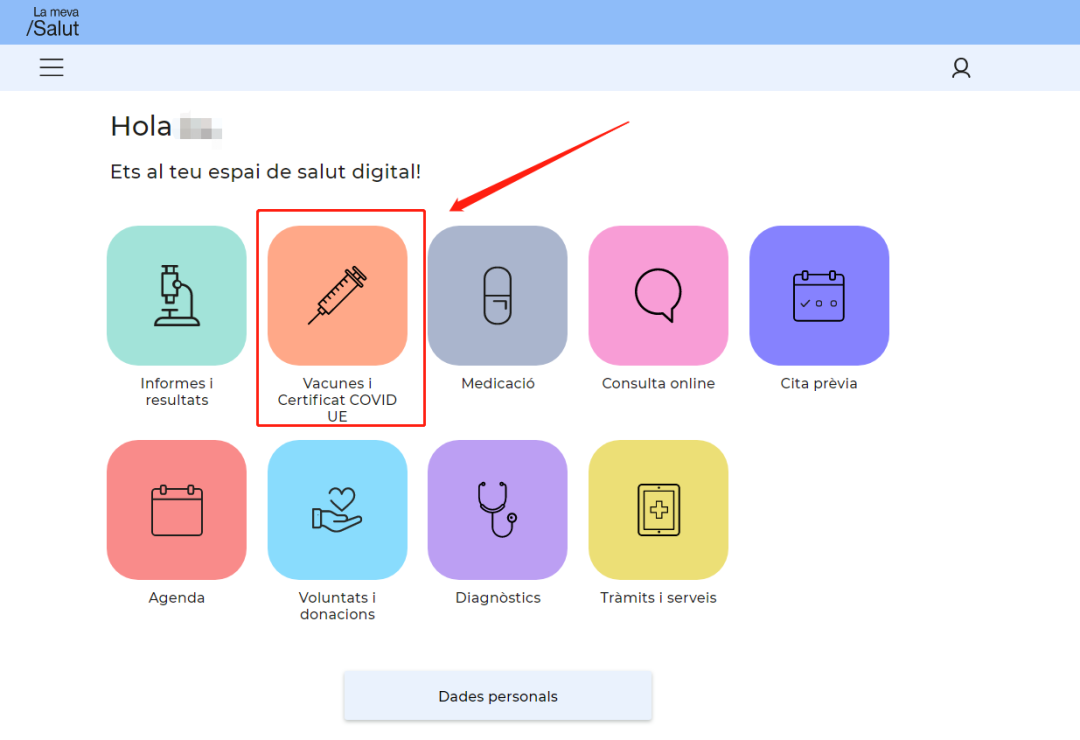Image resolution: width=1080 pixels, height=740 pixels.
Task: Open the Agenda calendar tile
Action: (x=176, y=510)
